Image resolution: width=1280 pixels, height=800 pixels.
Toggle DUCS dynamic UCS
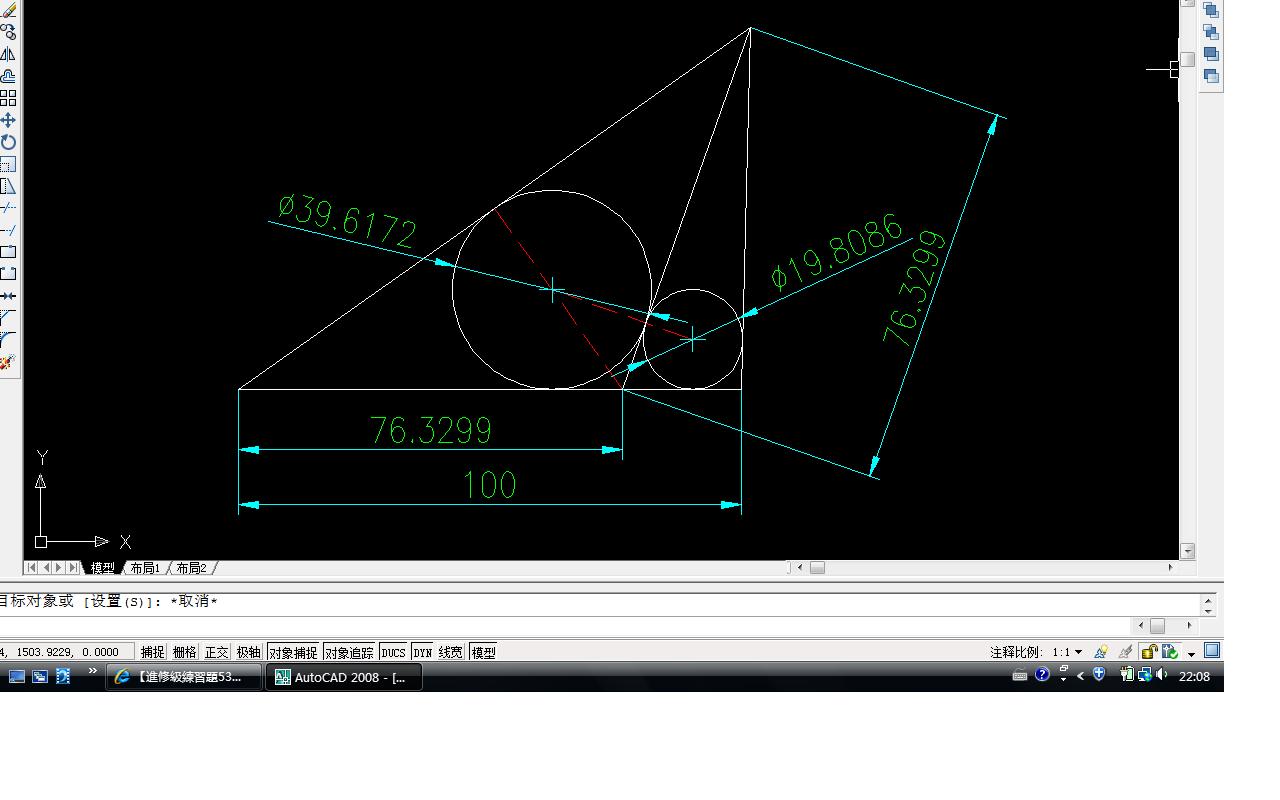point(394,652)
